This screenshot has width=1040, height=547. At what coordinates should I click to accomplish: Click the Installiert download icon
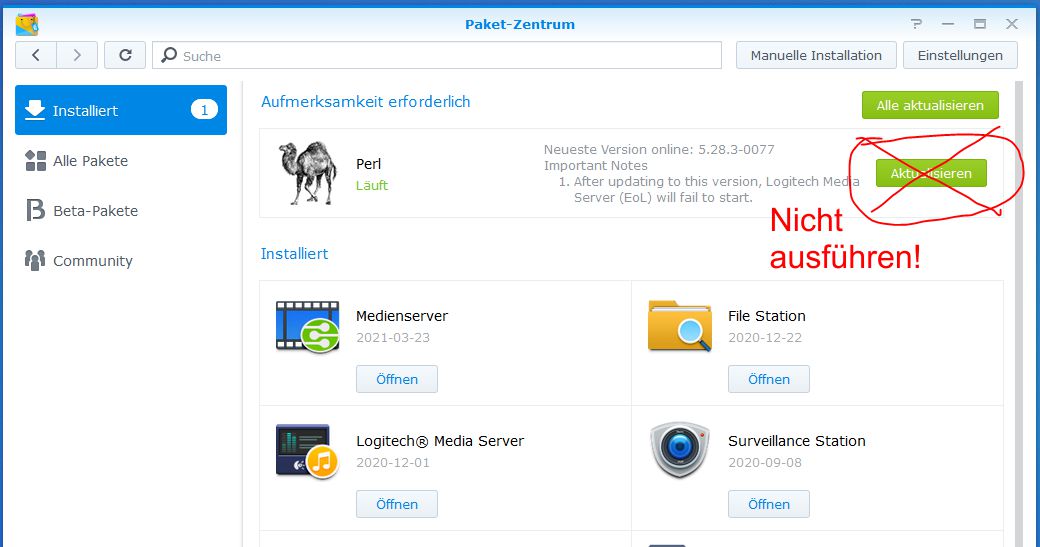[x=35, y=110]
